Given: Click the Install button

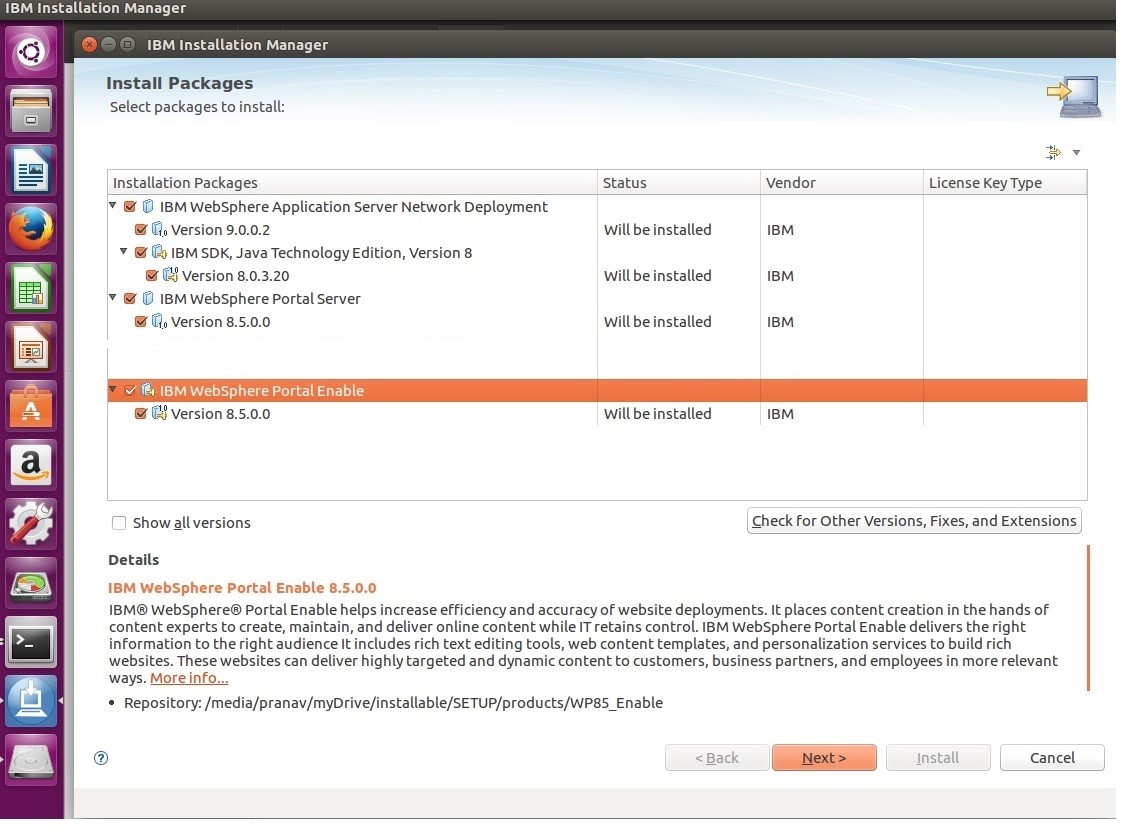Looking at the screenshot, I should tap(938, 758).
